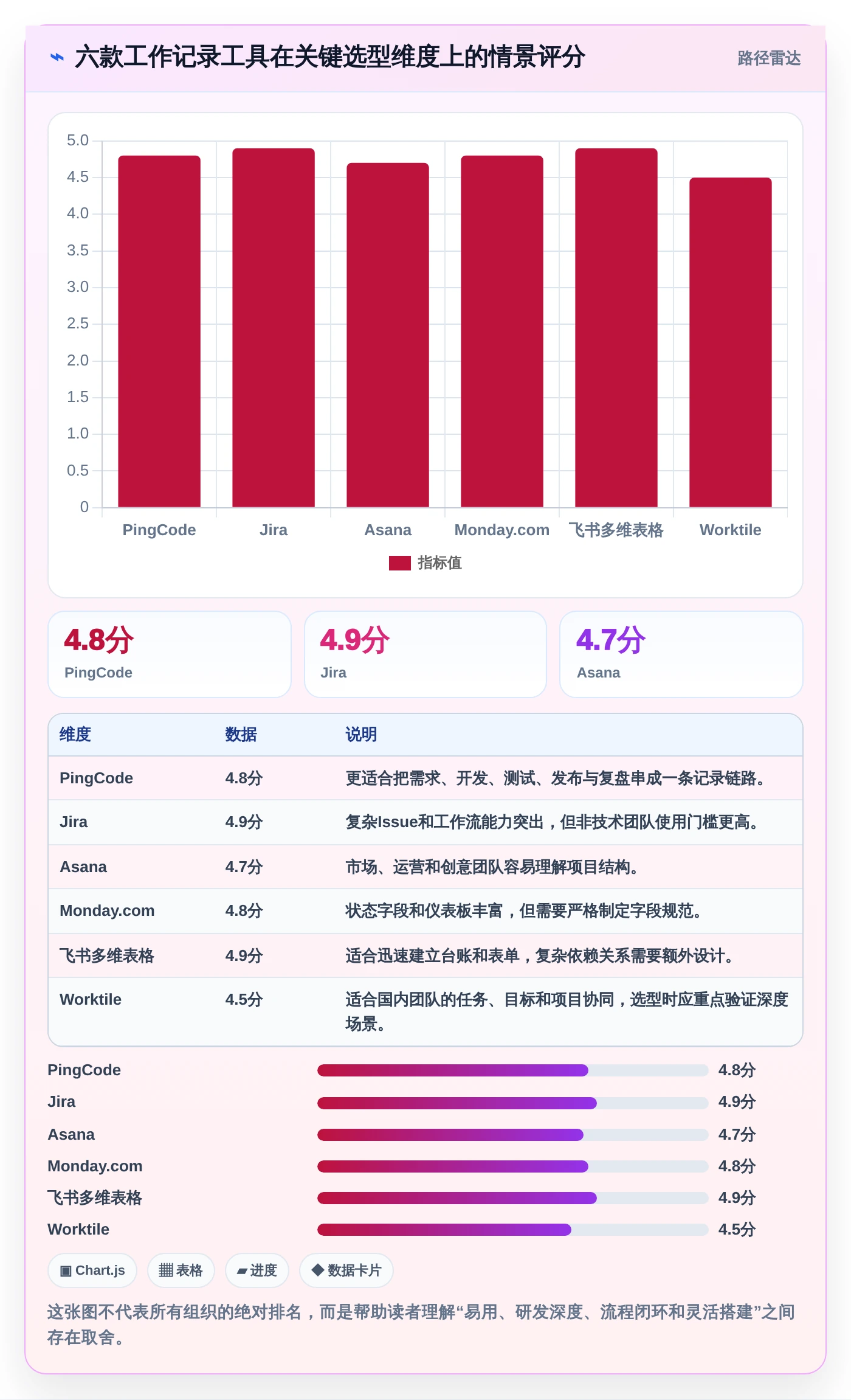The image size is (851, 1400).
Task: Select the PingCode bar in the chart
Action: (x=159, y=331)
